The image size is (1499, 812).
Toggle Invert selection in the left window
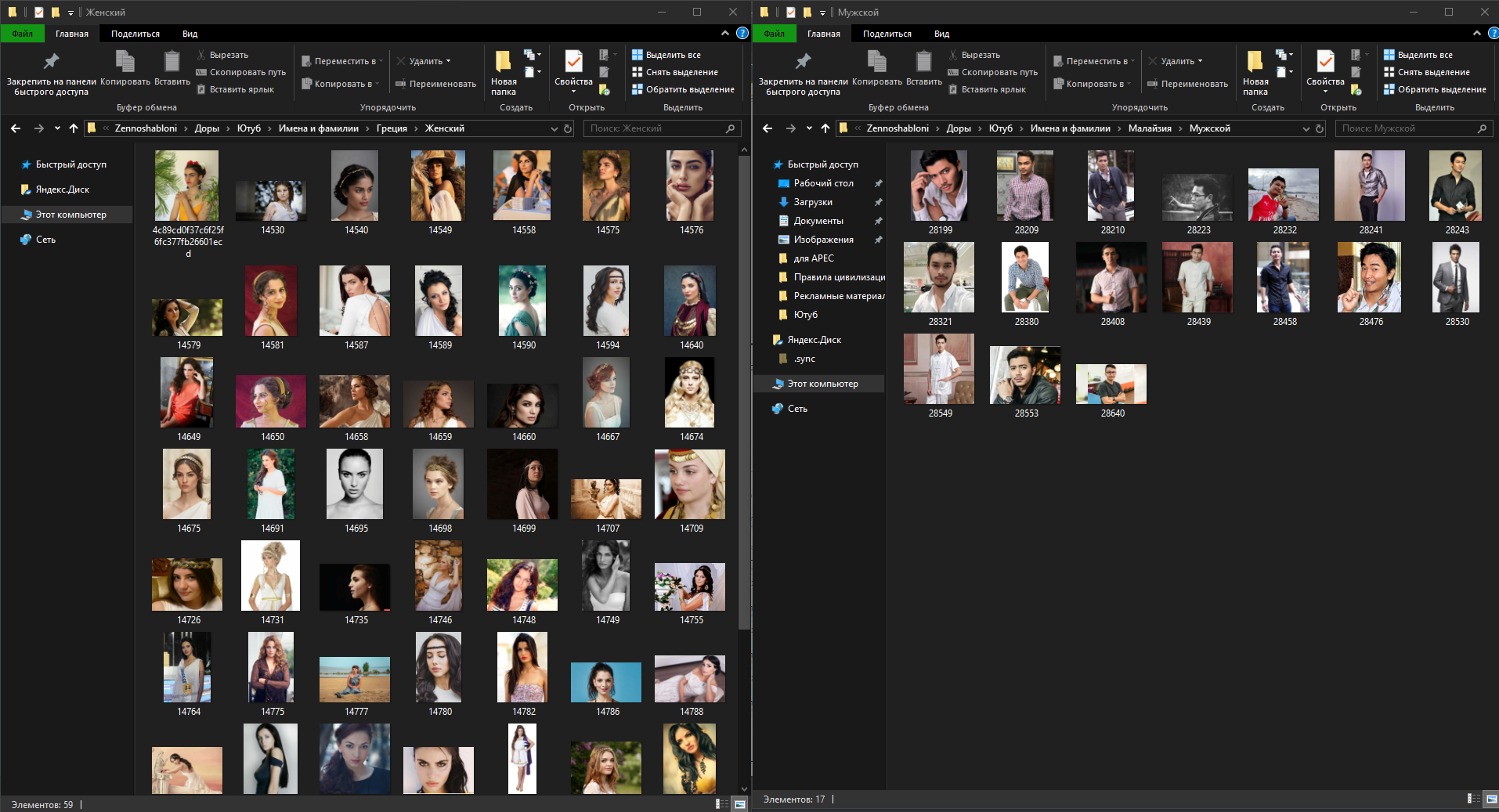pos(683,89)
